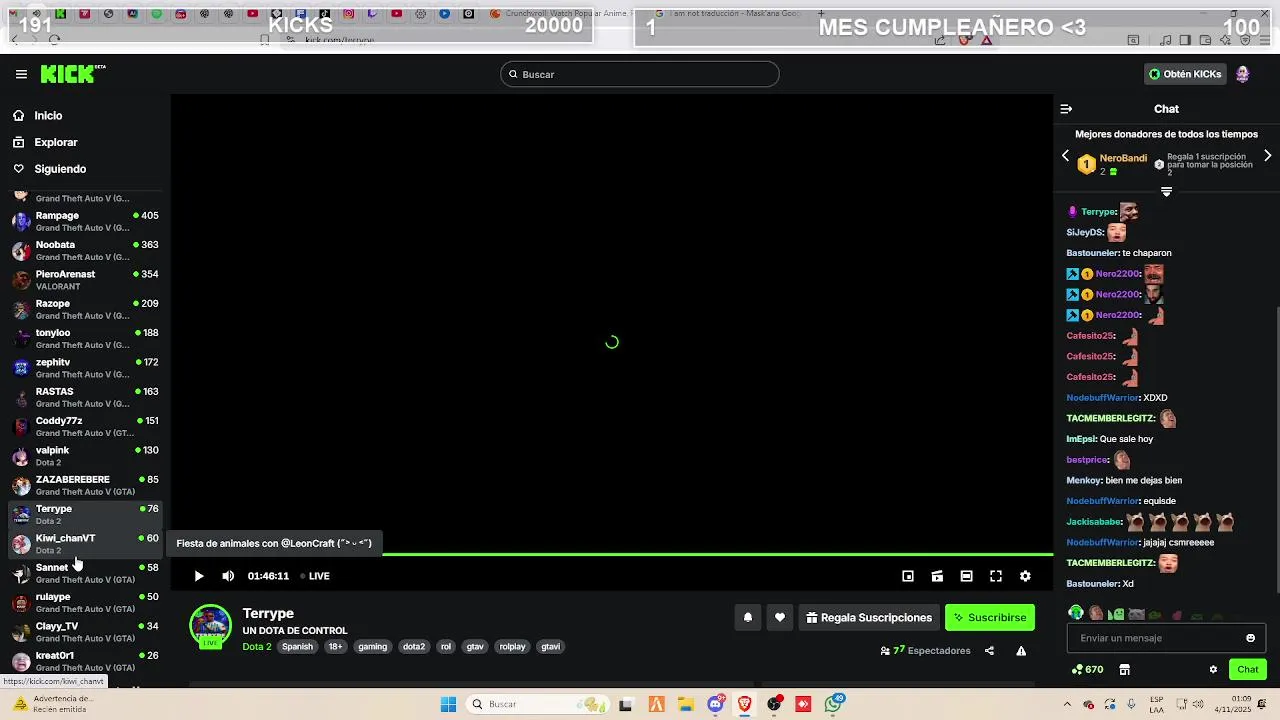
Task: Collapse the chat panel
Action: pyautogui.click(x=1066, y=109)
